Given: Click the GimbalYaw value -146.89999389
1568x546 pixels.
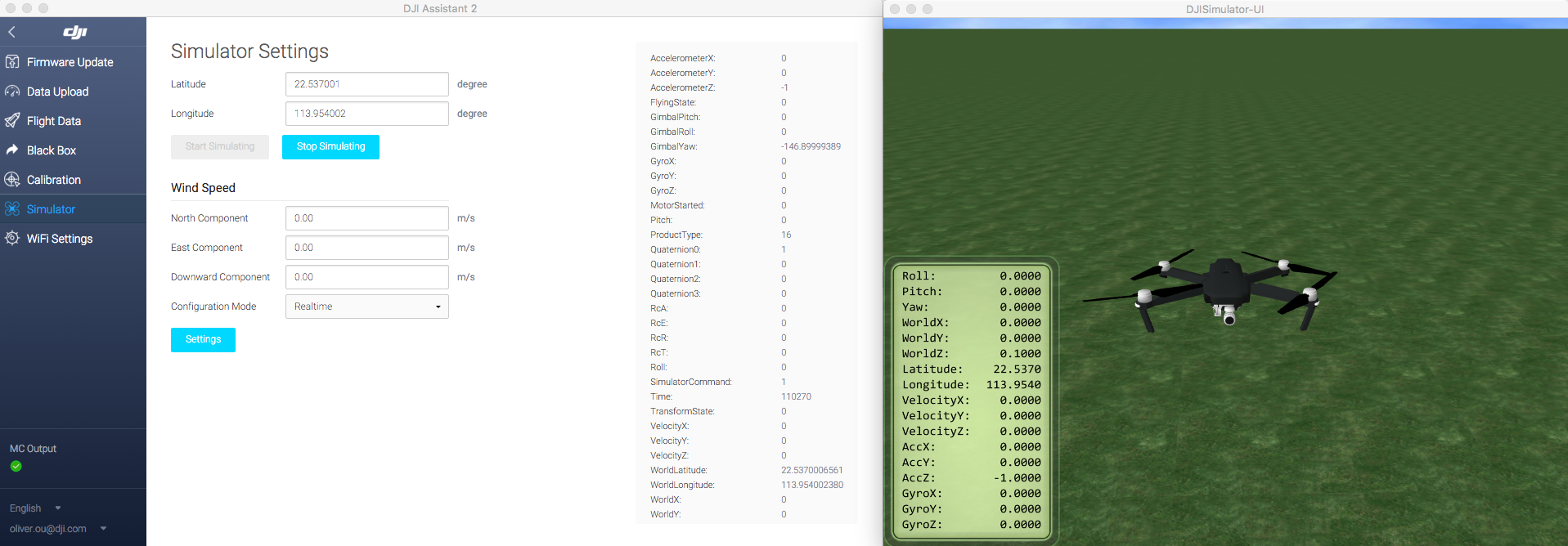Looking at the screenshot, I should [811, 147].
